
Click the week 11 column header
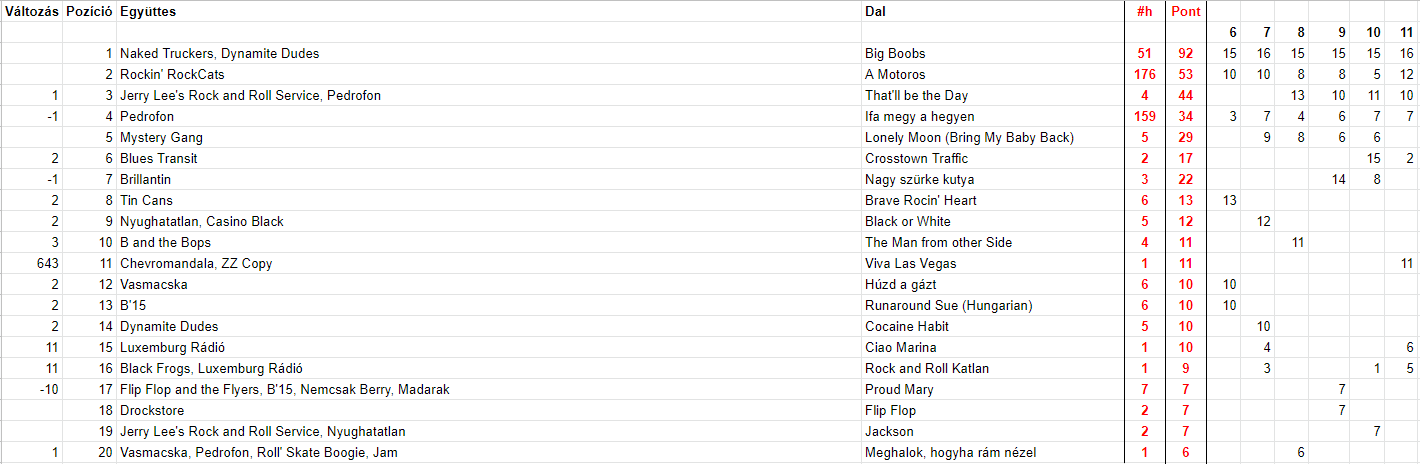tap(1406, 33)
